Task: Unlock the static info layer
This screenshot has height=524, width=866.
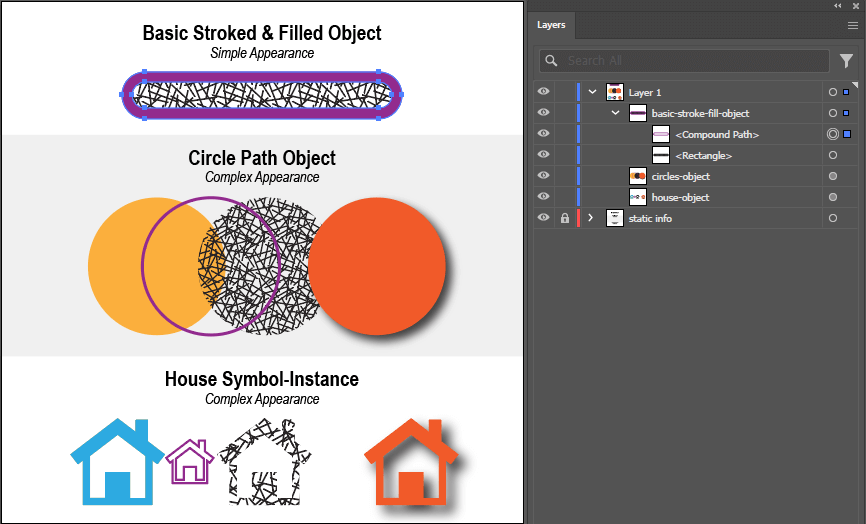Action: [x=565, y=218]
